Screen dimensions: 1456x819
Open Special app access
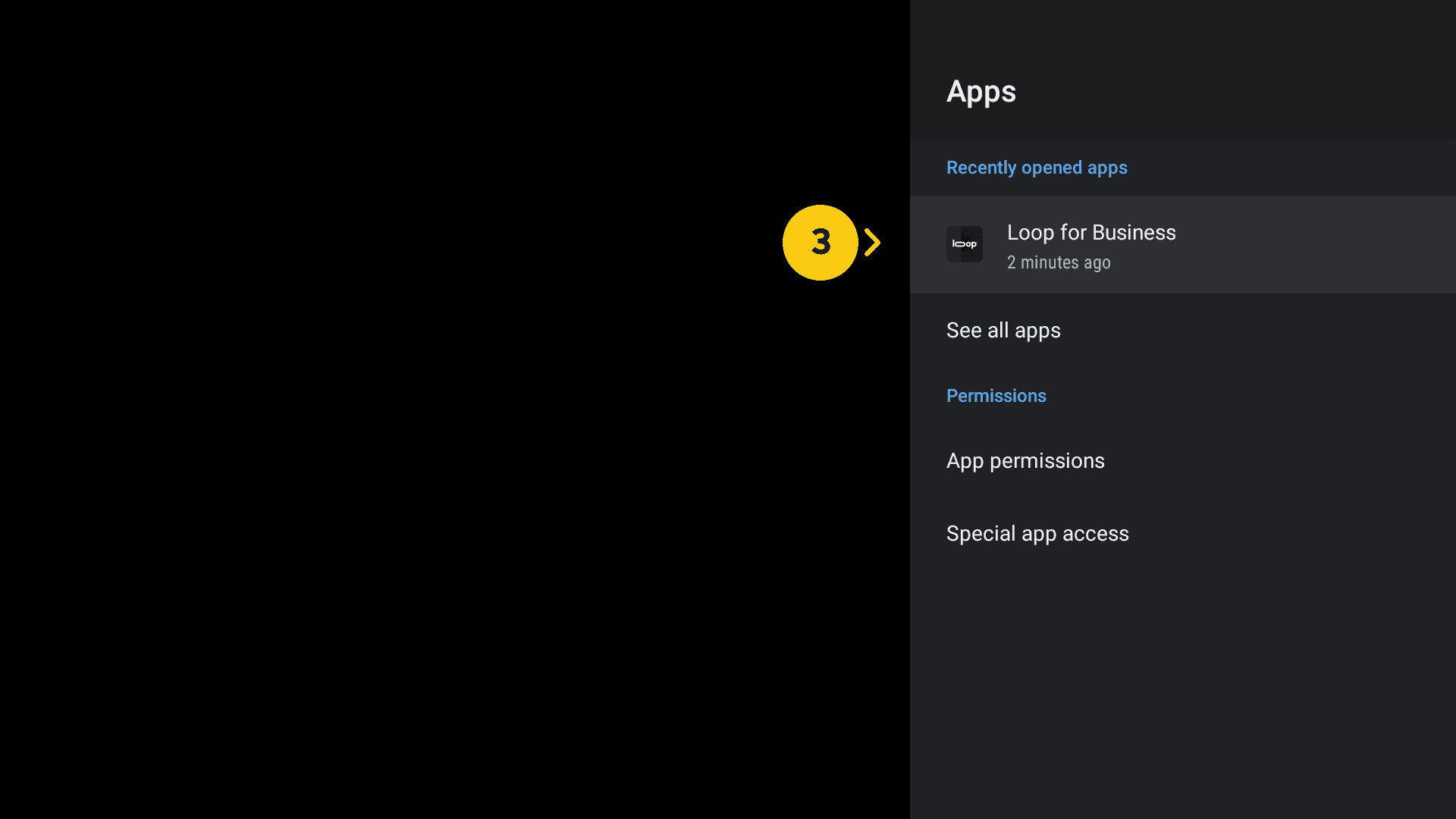click(1037, 534)
